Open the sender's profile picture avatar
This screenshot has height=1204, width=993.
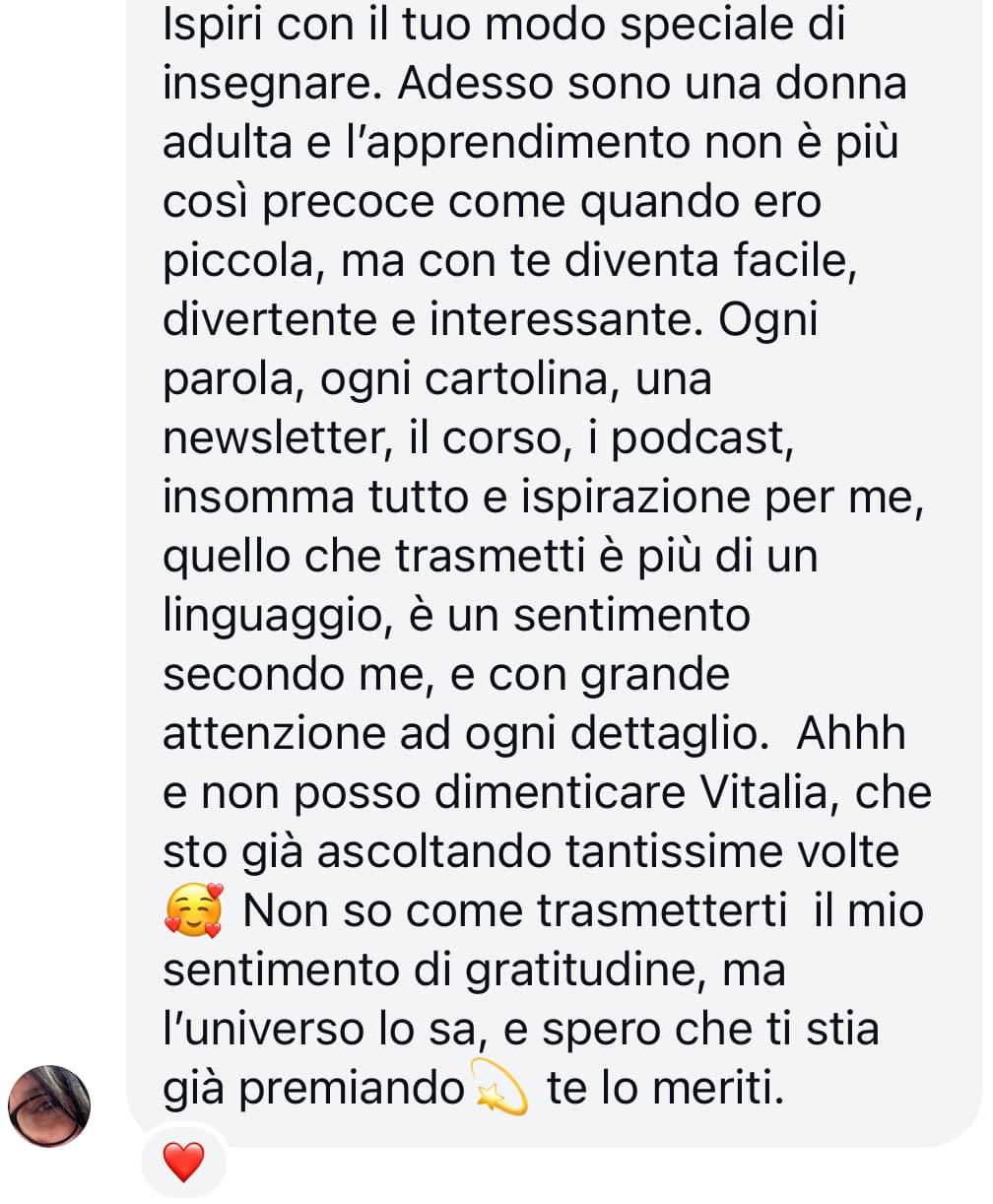click(48, 1106)
